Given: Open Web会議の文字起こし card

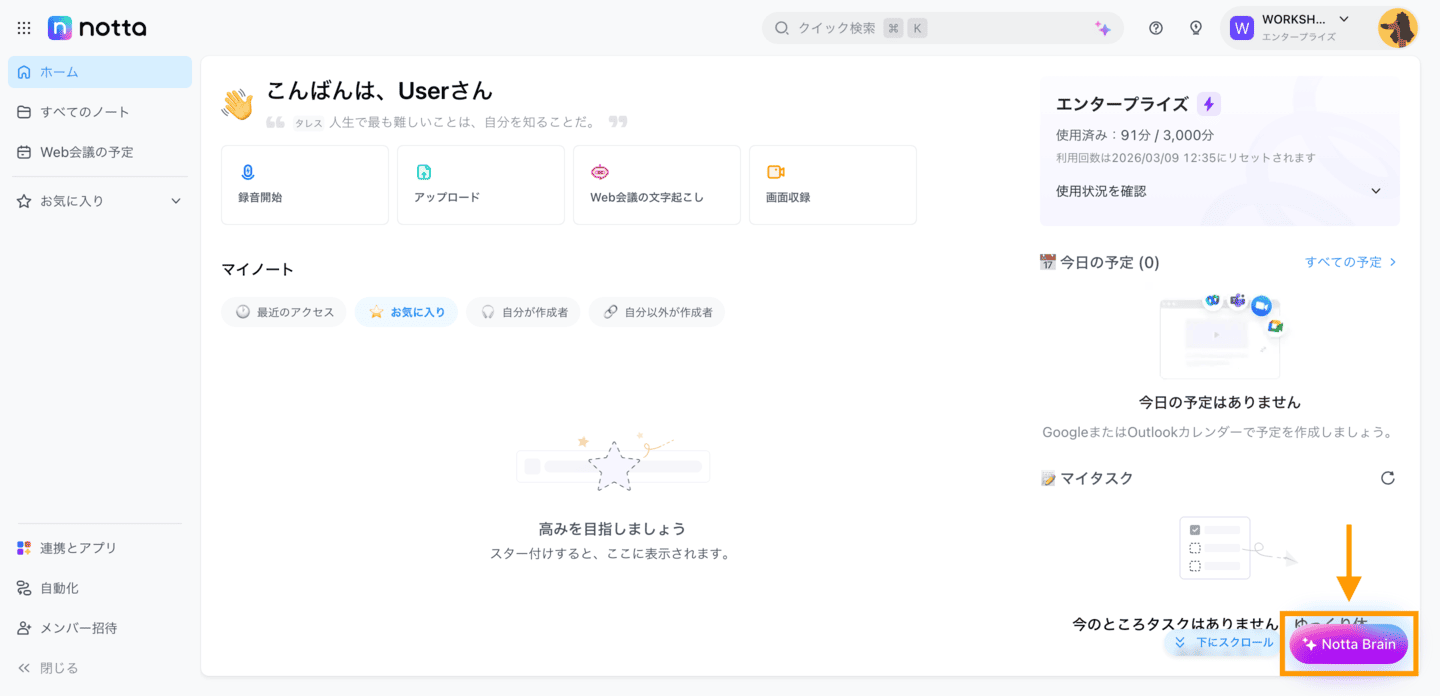Looking at the screenshot, I should 657,185.
